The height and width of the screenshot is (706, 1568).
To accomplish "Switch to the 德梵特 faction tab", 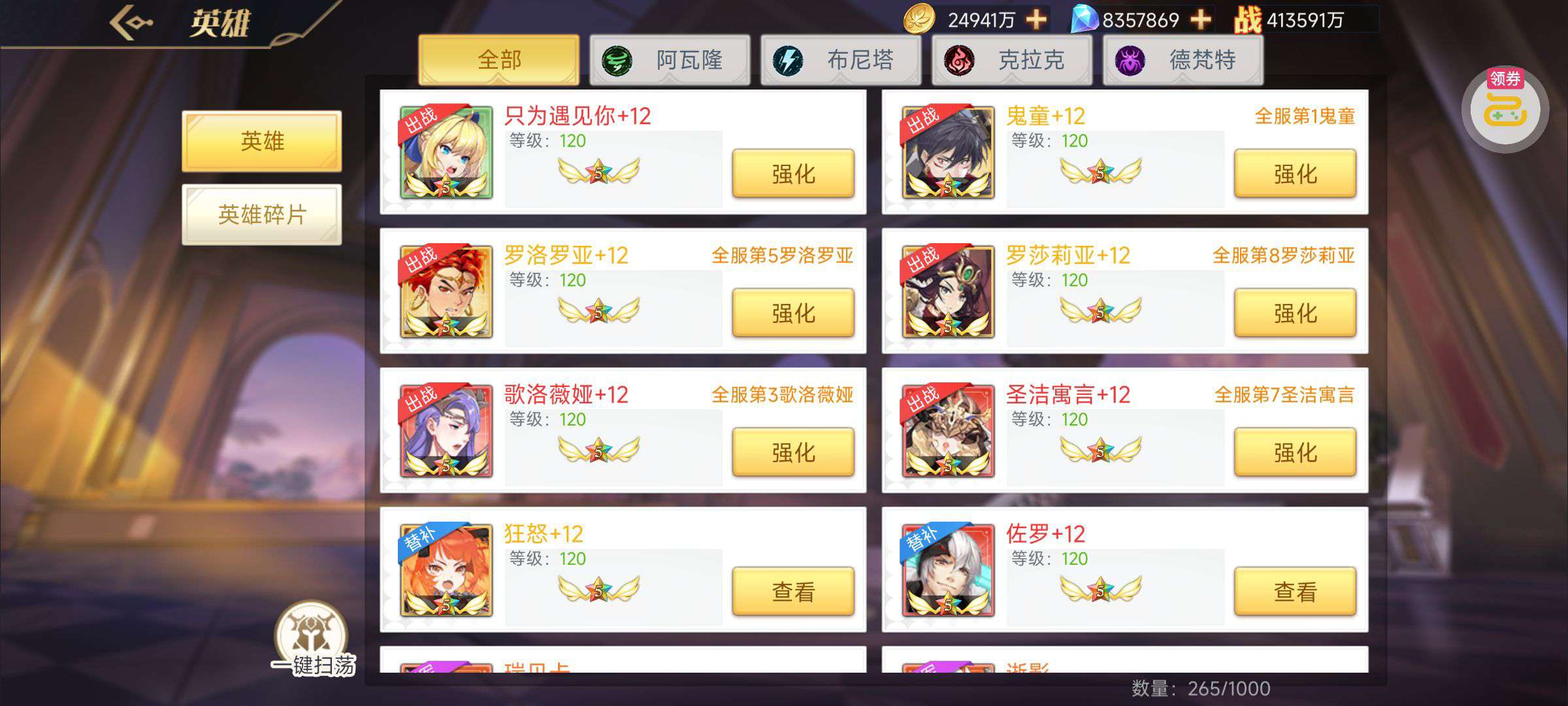I will click(x=1183, y=60).
